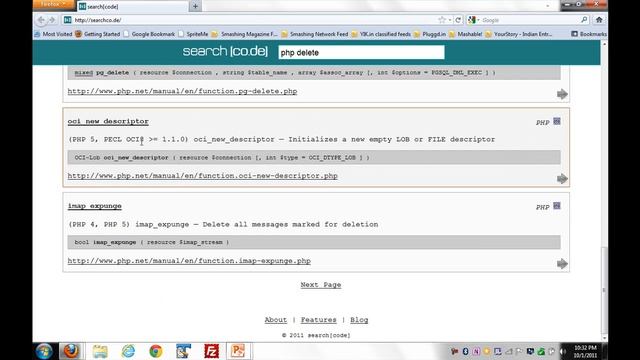
Task: Open the Blog footer link
Action: (359, 320)
